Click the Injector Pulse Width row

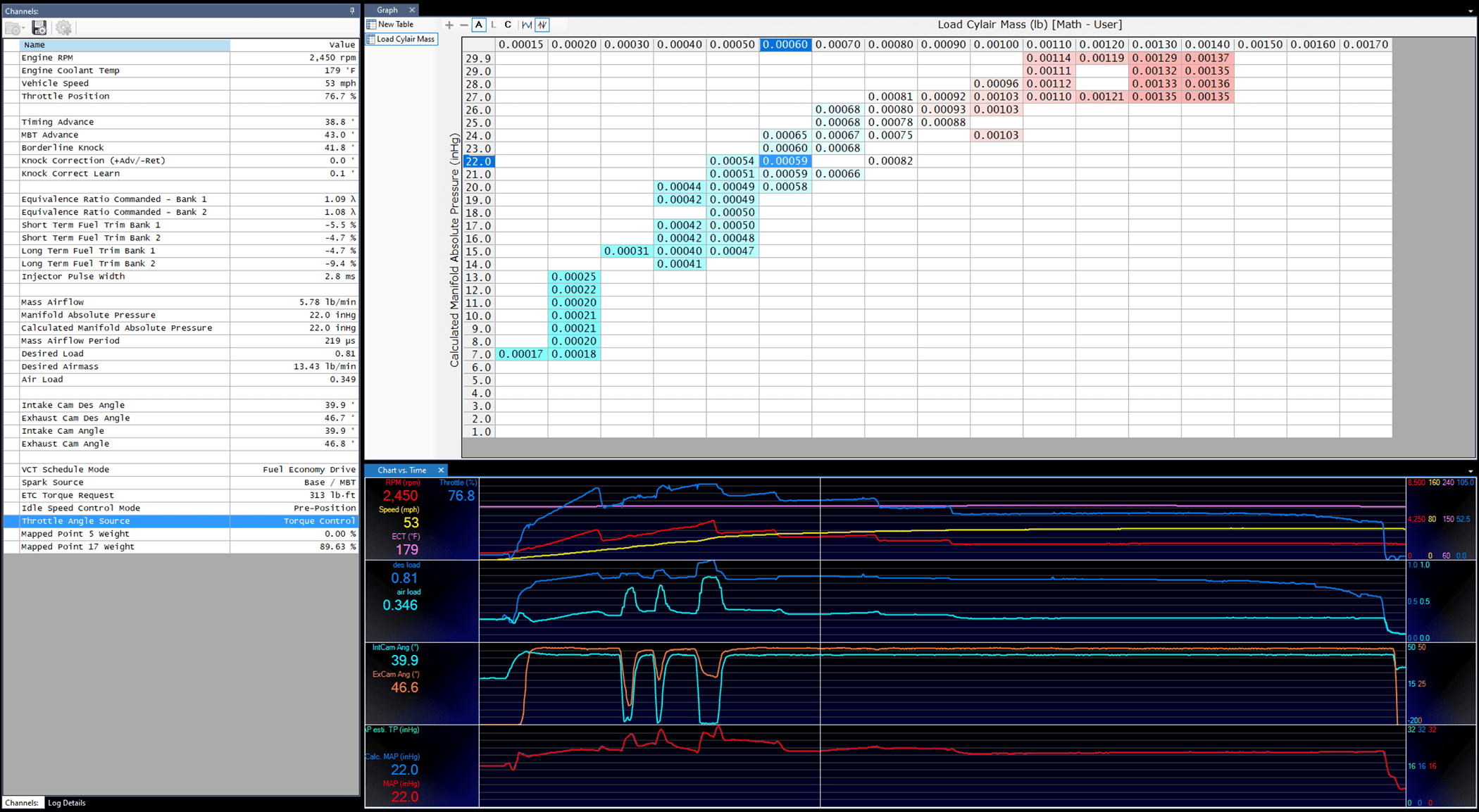click(x=182, y=276)
